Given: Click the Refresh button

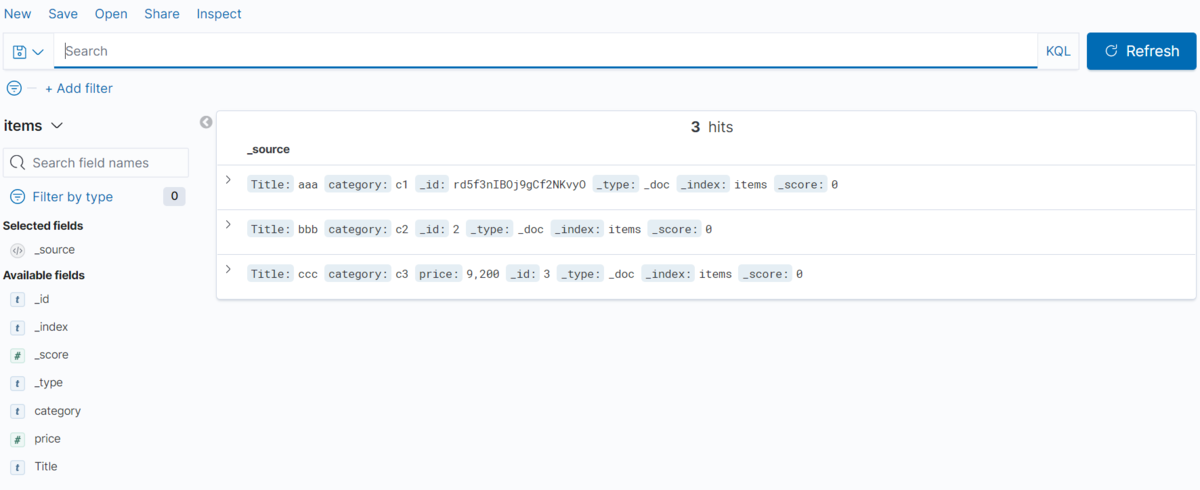Looking at the screenshot, I should coord(1141,51).
